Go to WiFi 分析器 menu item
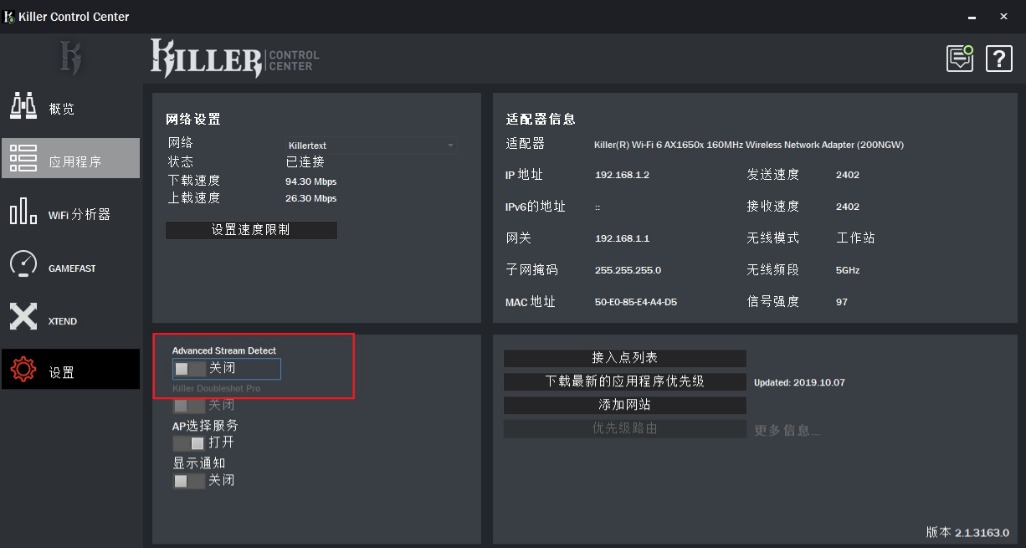1026x548 pixels. pos(71,212)
